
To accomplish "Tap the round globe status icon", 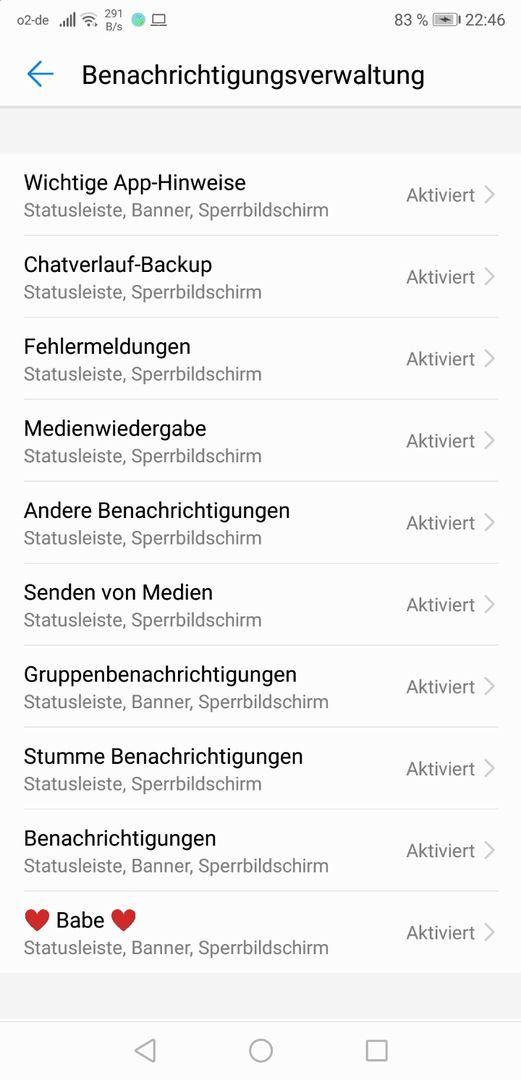I will pyautogui.click(x=139, y=20).
